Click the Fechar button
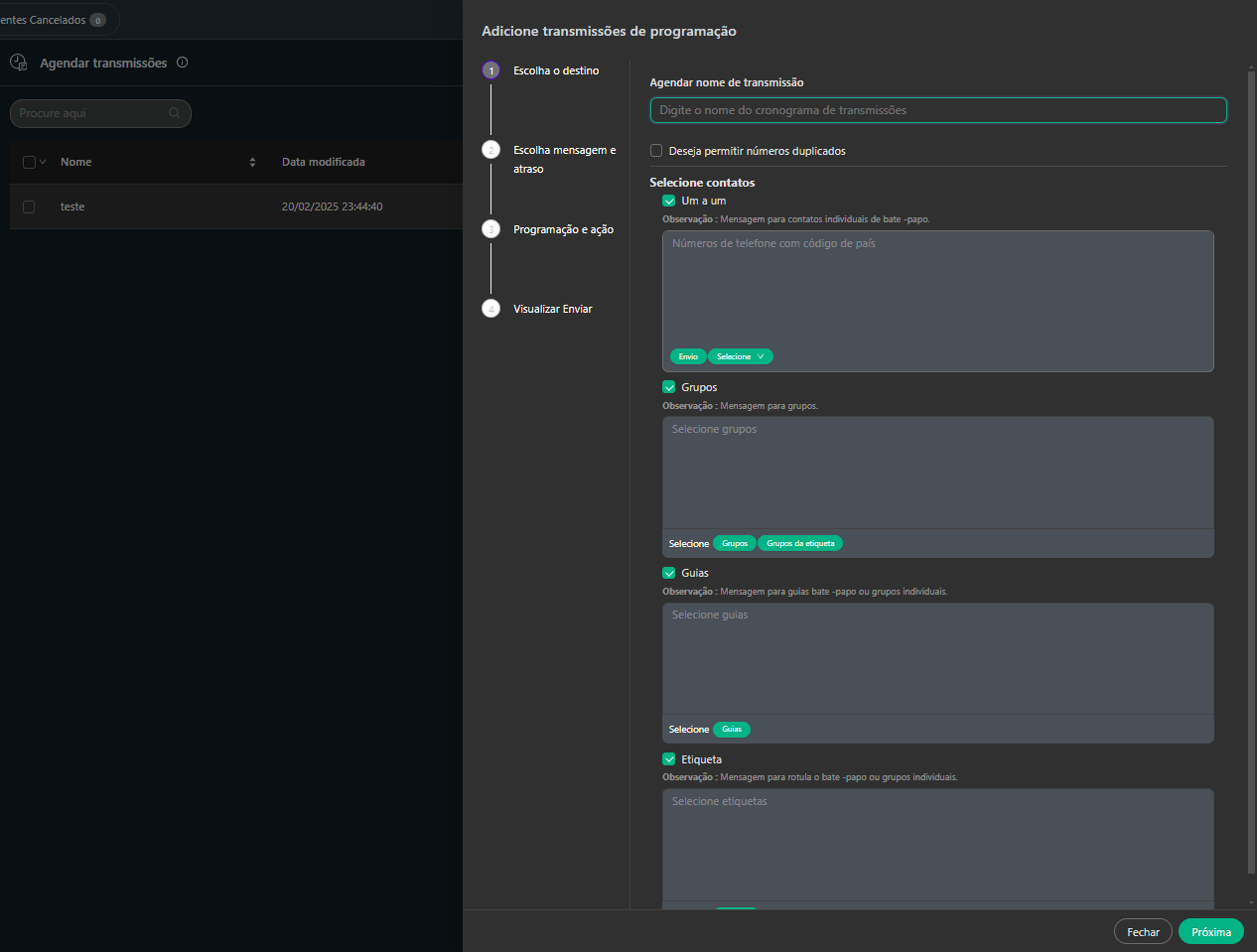 [1143, 932]
